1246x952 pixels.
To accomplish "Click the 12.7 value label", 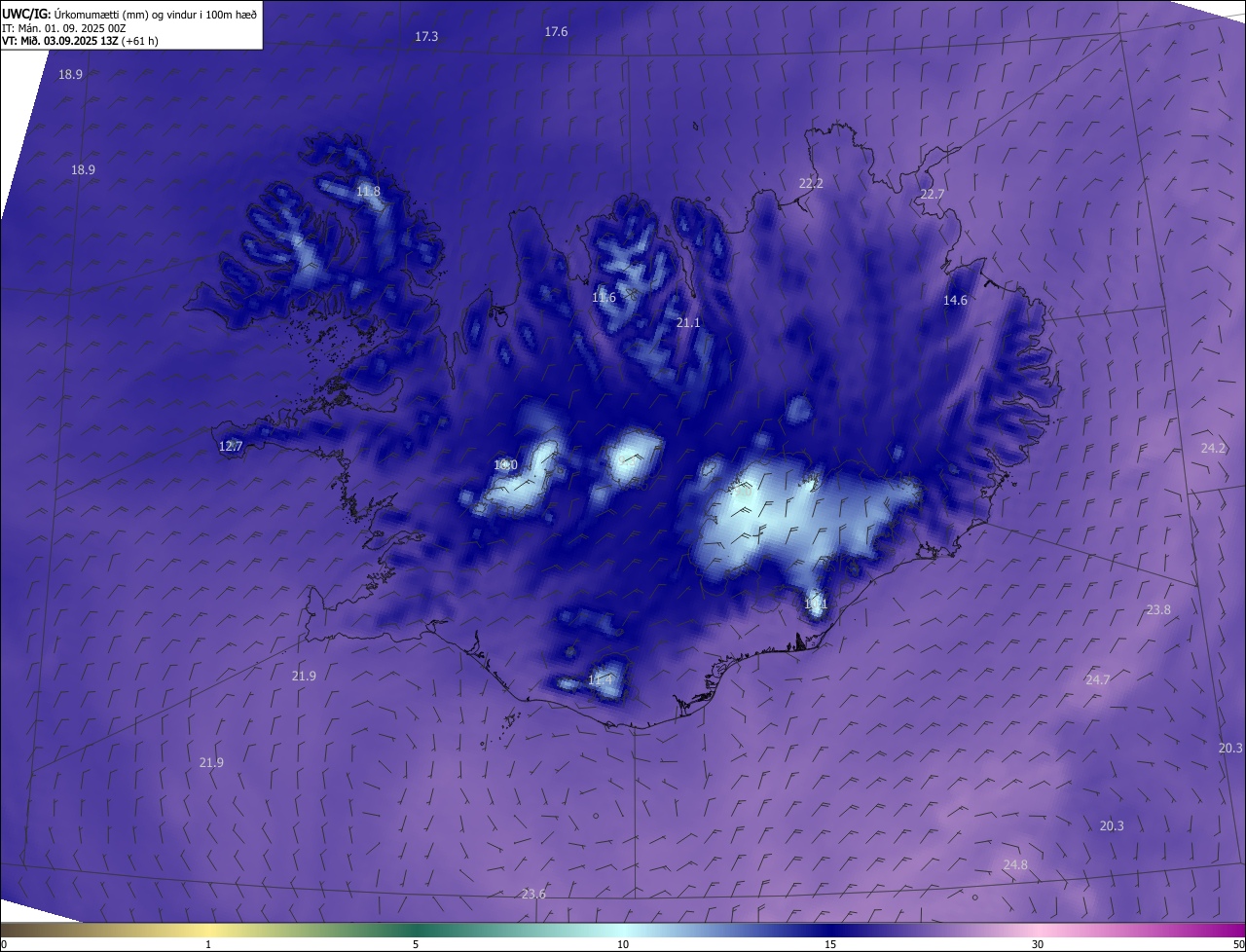I will point(231,447).
